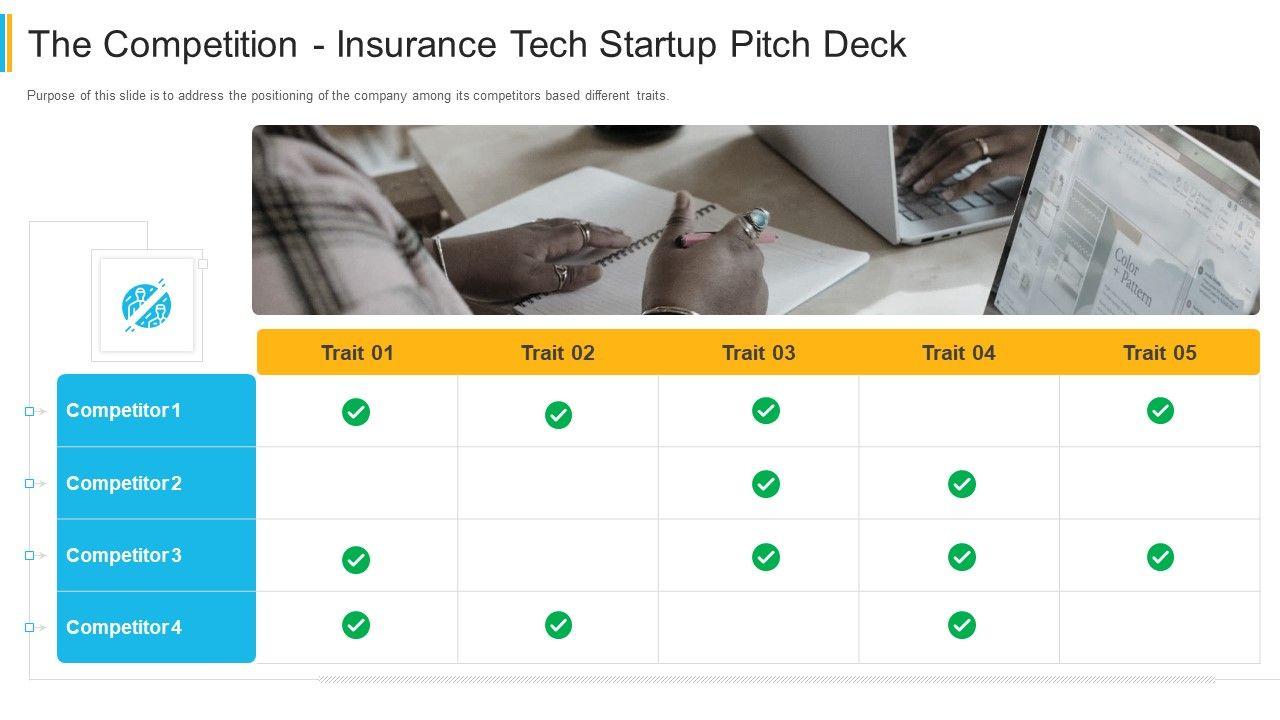Click the Competitor 1 row label
The image size is (1280, 720).
click(x=124, y=410)
